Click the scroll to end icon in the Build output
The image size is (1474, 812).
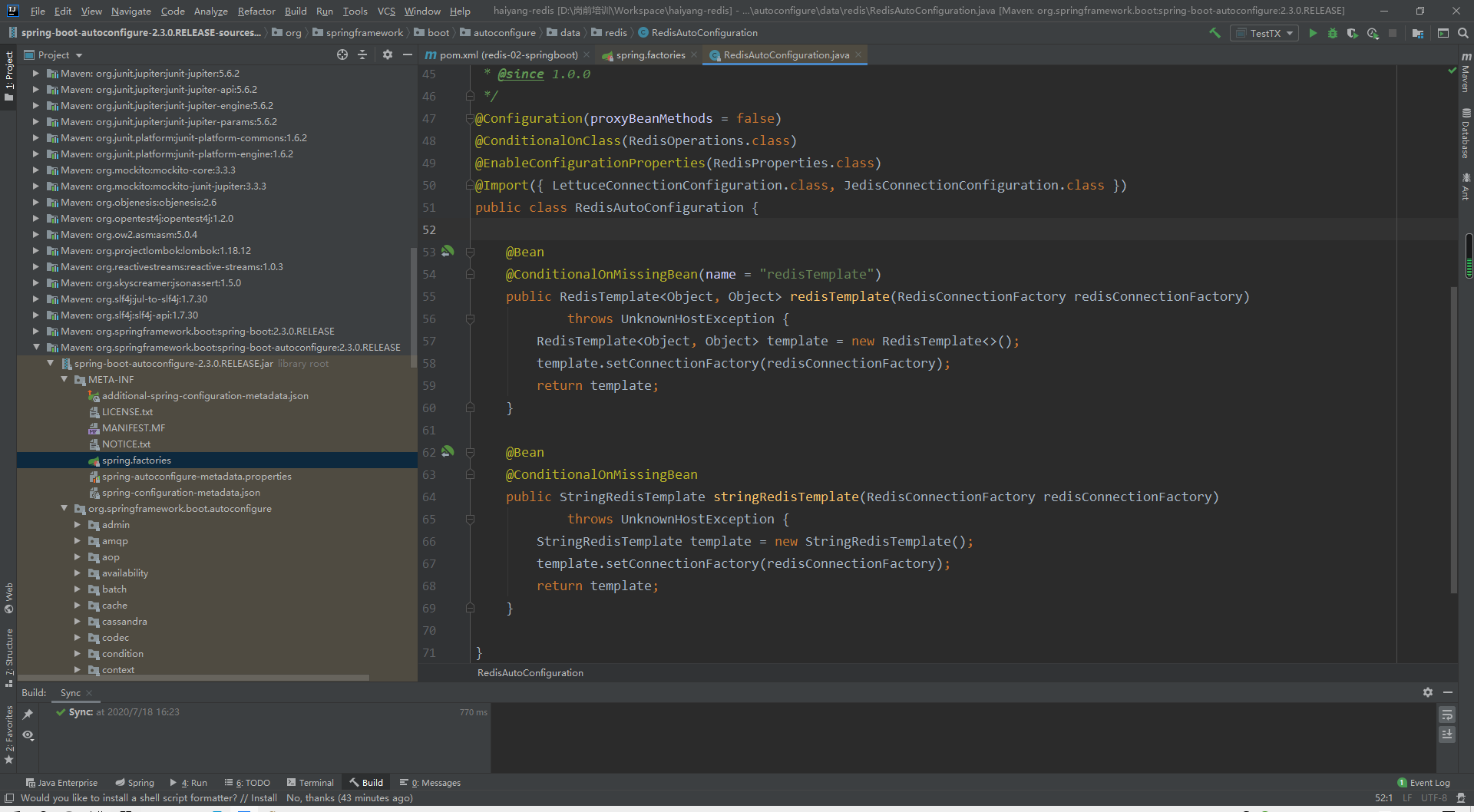[1447, 734]
